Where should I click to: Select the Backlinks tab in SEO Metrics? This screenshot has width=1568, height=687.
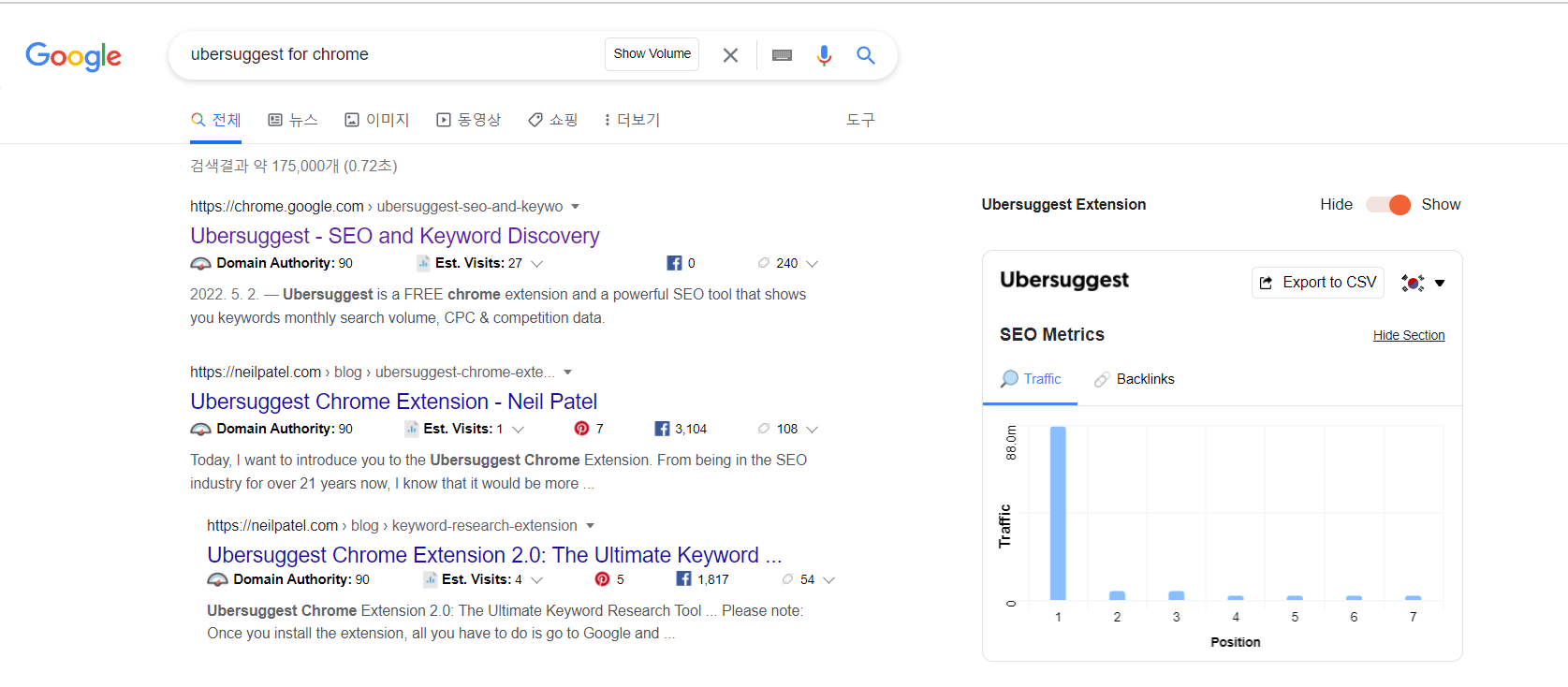pyautogui.click(x=1134, y=379)
